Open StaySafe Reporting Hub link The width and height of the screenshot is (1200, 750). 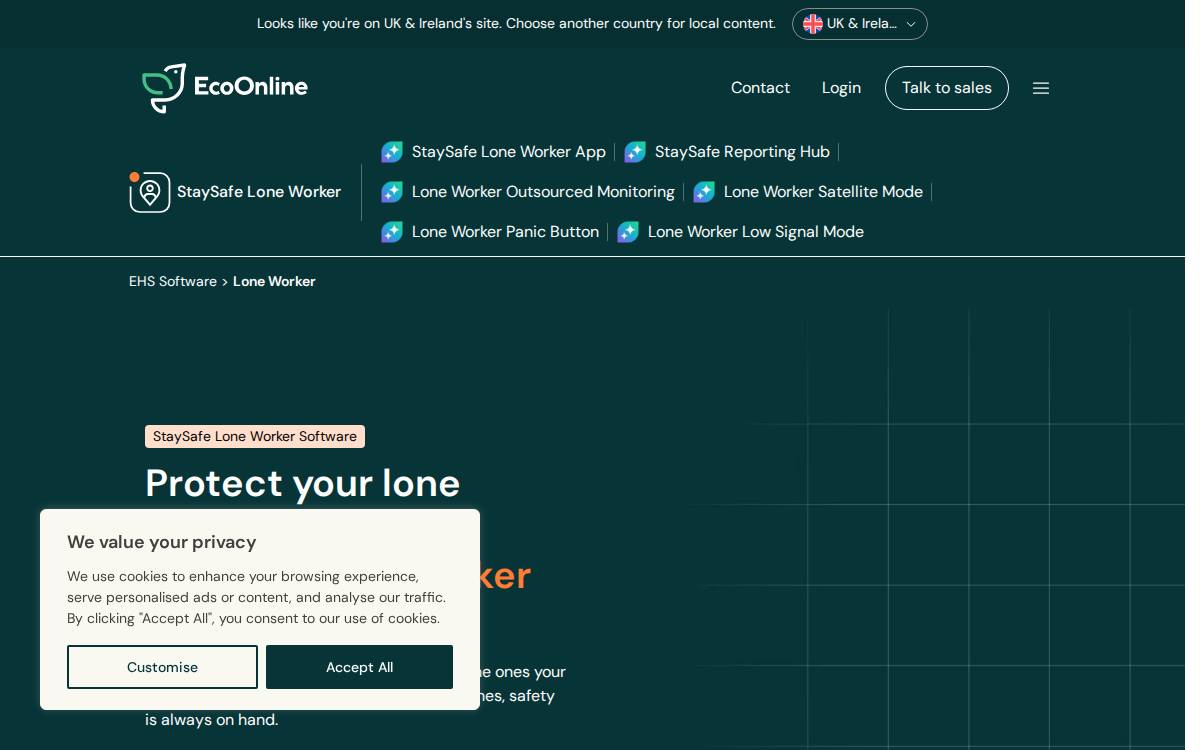pos(742,152)
